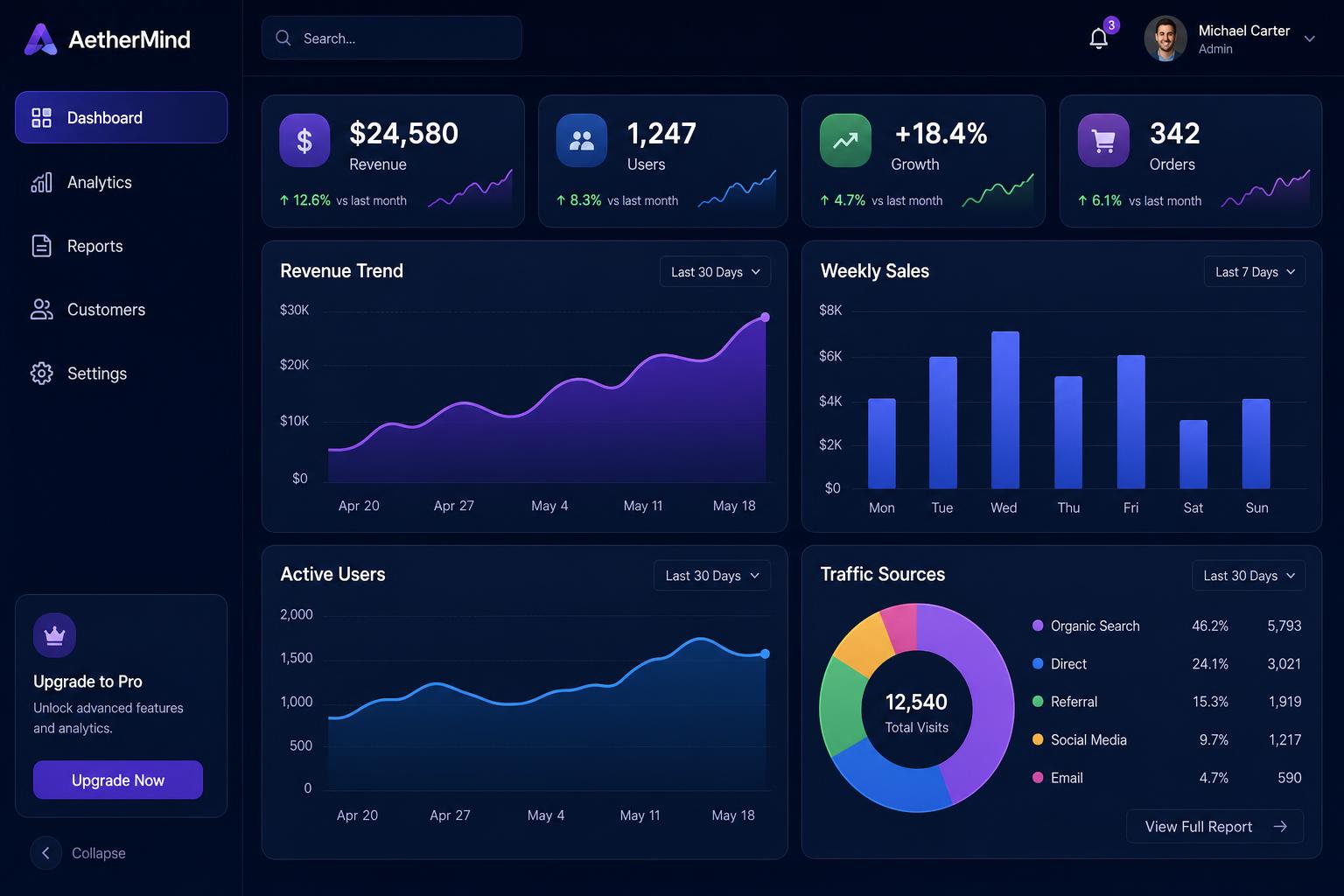Click the Social Media orange legend dot
The image size is (1344, 896).
1038,739
